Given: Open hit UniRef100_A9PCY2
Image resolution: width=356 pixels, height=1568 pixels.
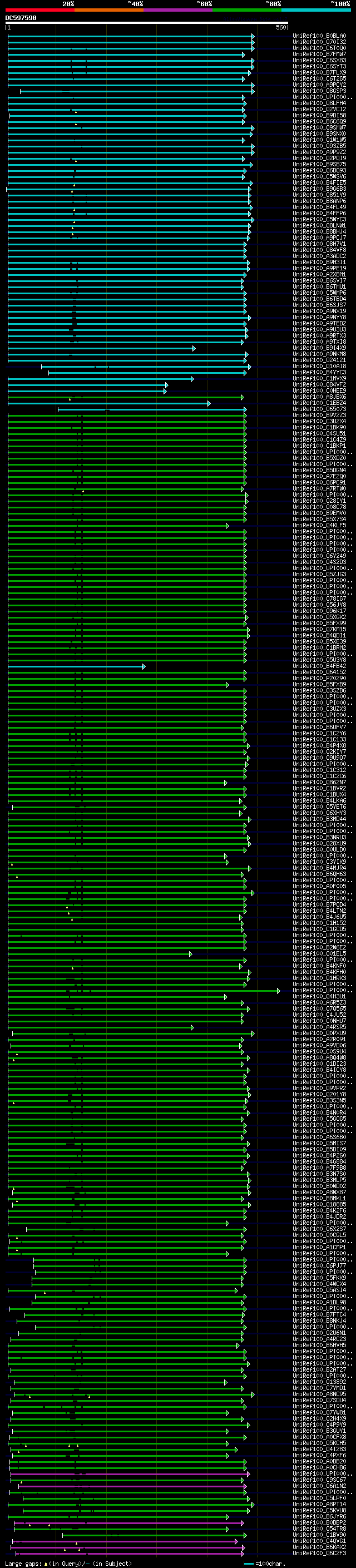Looking at the screenshot, I should (319, 85).
